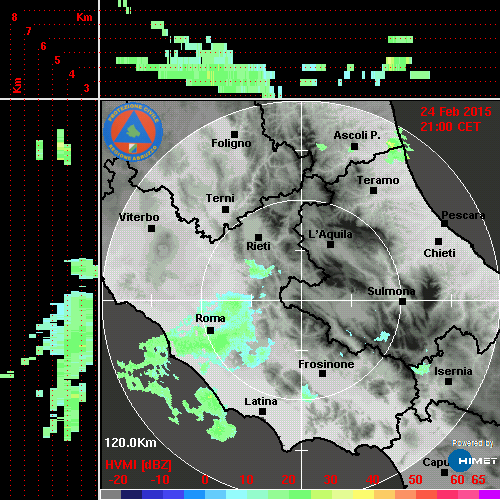Click the '3' height axis label
500x500 pixels.
[x=87, y=88]
